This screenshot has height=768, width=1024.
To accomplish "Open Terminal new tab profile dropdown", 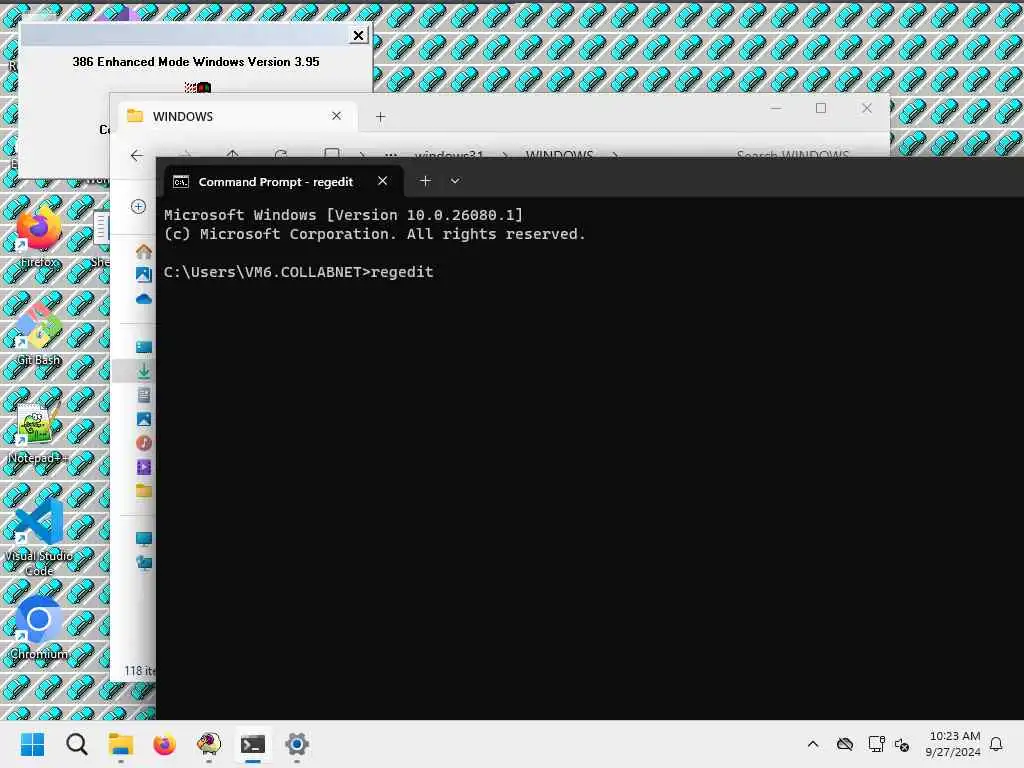I will (455, 181).
